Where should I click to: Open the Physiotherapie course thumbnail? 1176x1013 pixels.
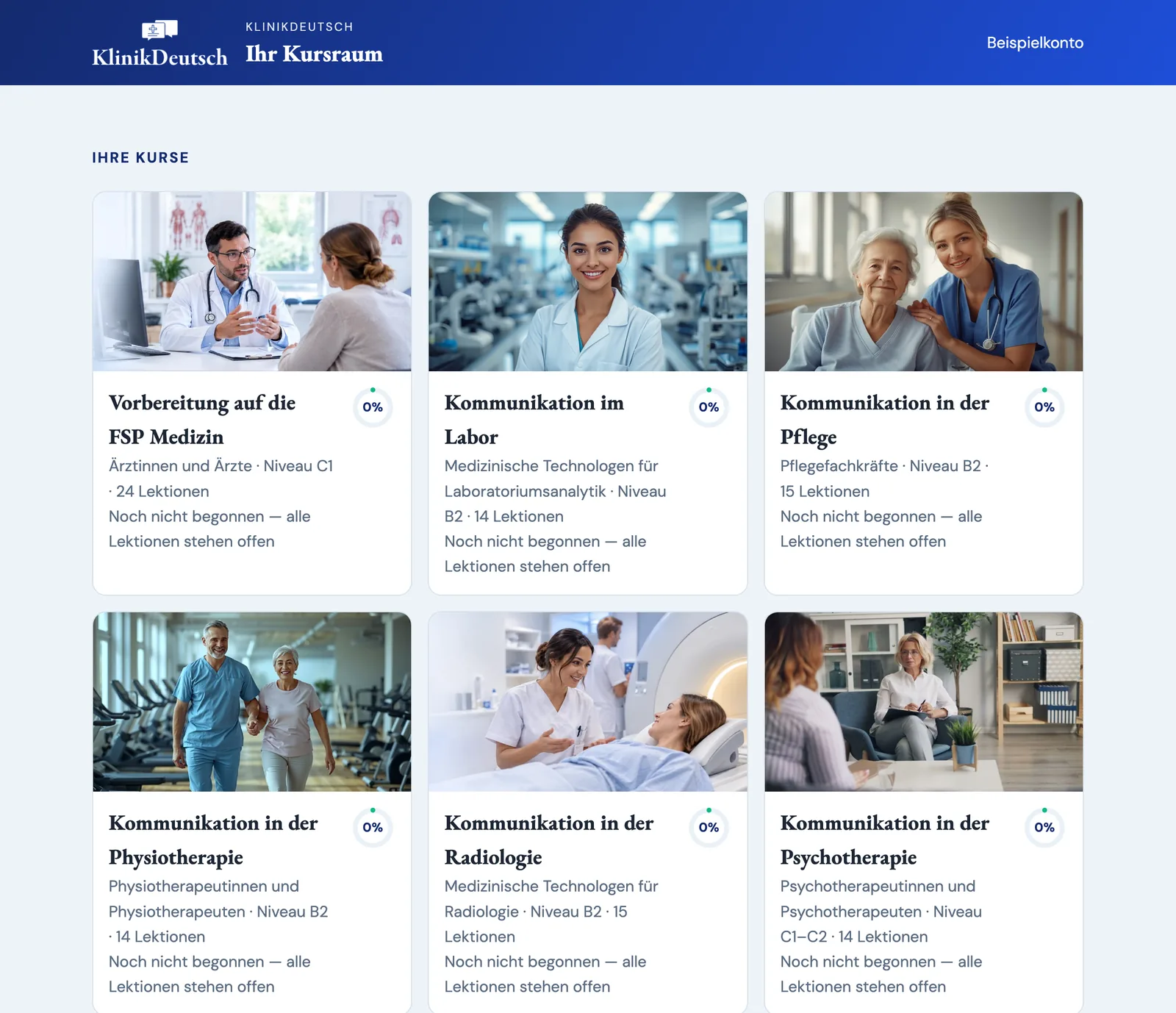[252, 702]
